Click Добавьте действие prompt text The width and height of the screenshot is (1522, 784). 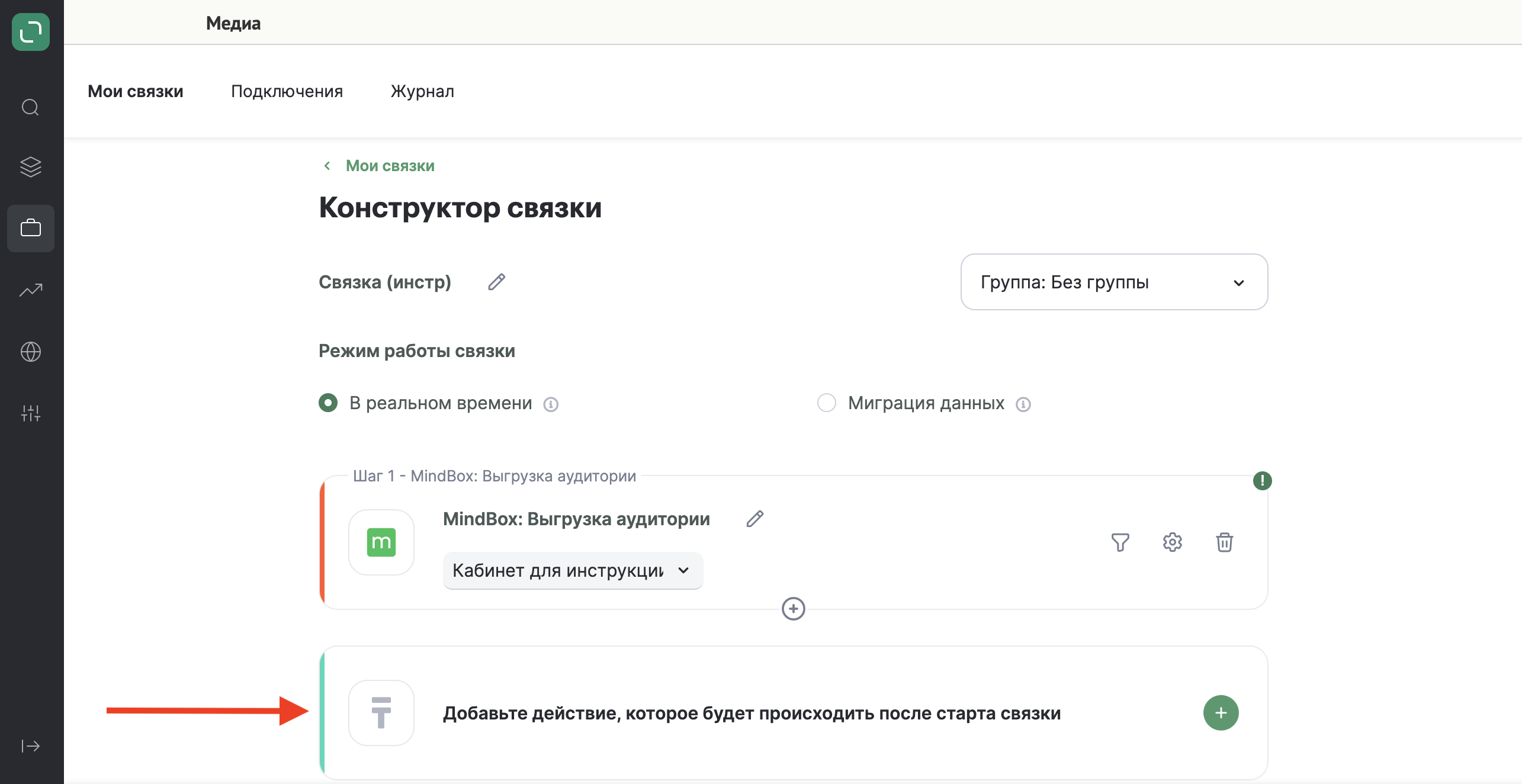pos(752,713)
